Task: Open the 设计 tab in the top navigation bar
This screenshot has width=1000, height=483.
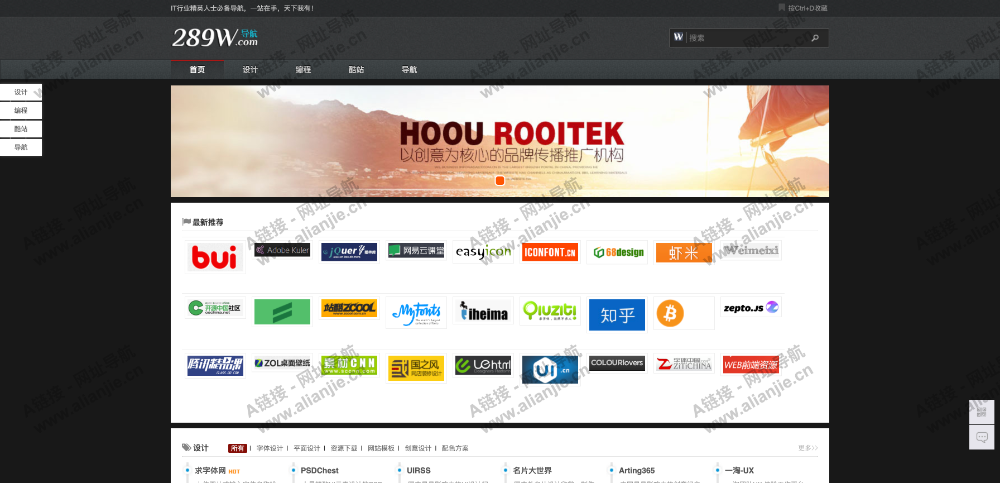Action: (x=250, y=70)
